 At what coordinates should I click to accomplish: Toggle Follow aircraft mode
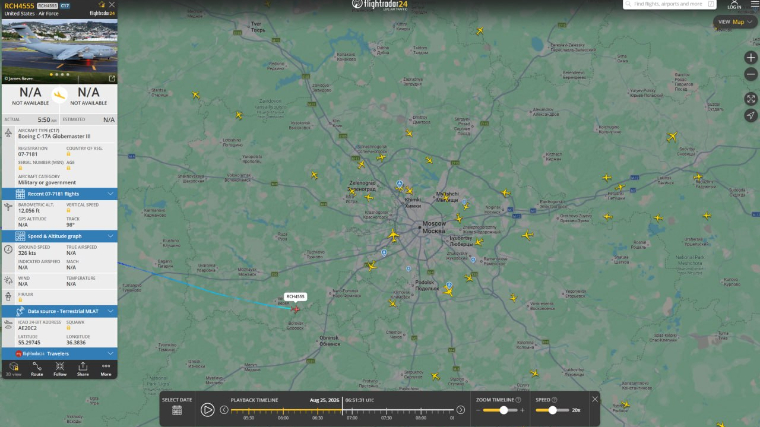coord(60,369)
